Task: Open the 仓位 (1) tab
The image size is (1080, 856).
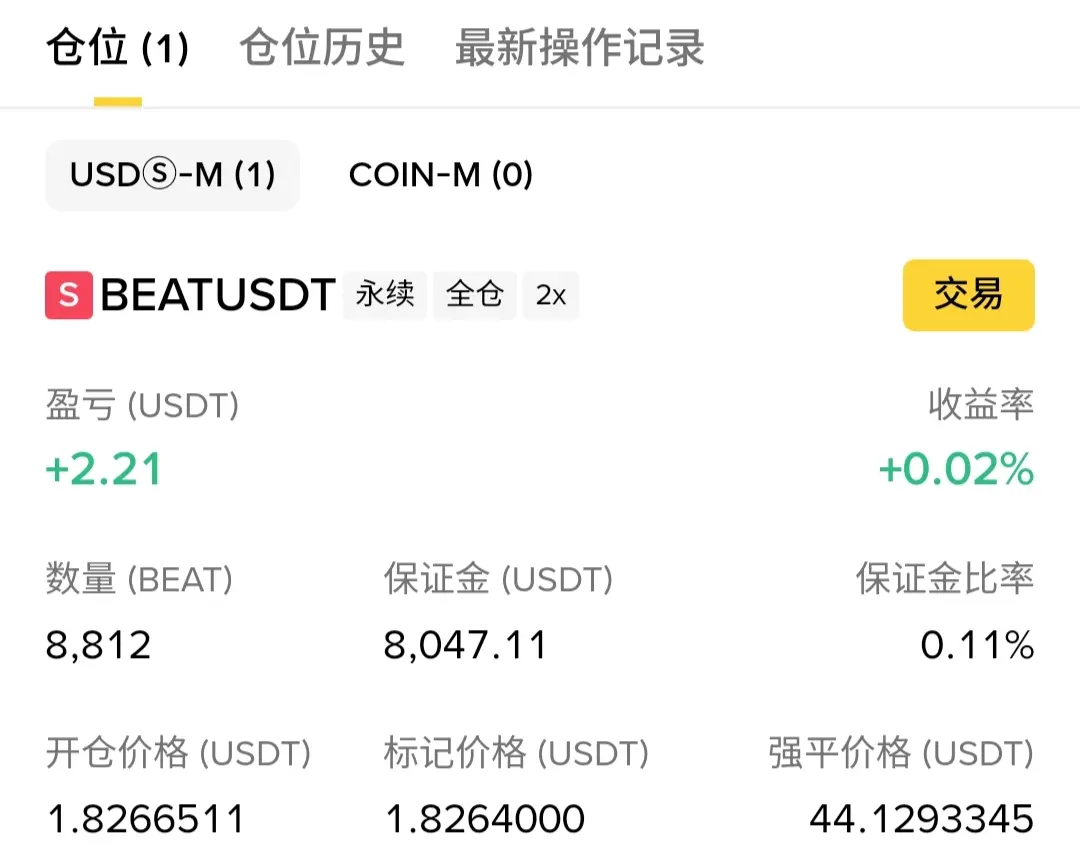Action: click(118, 48)
